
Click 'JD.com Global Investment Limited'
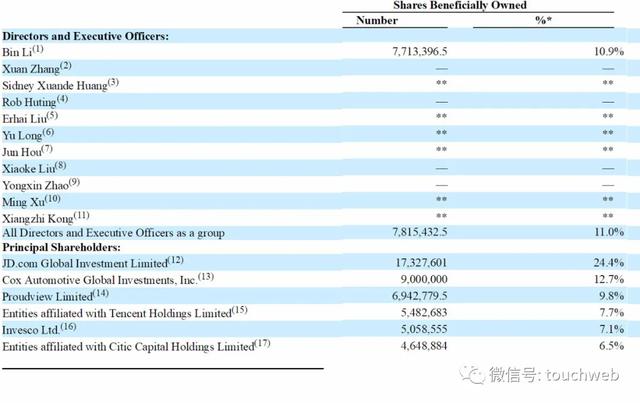point(85,263)
